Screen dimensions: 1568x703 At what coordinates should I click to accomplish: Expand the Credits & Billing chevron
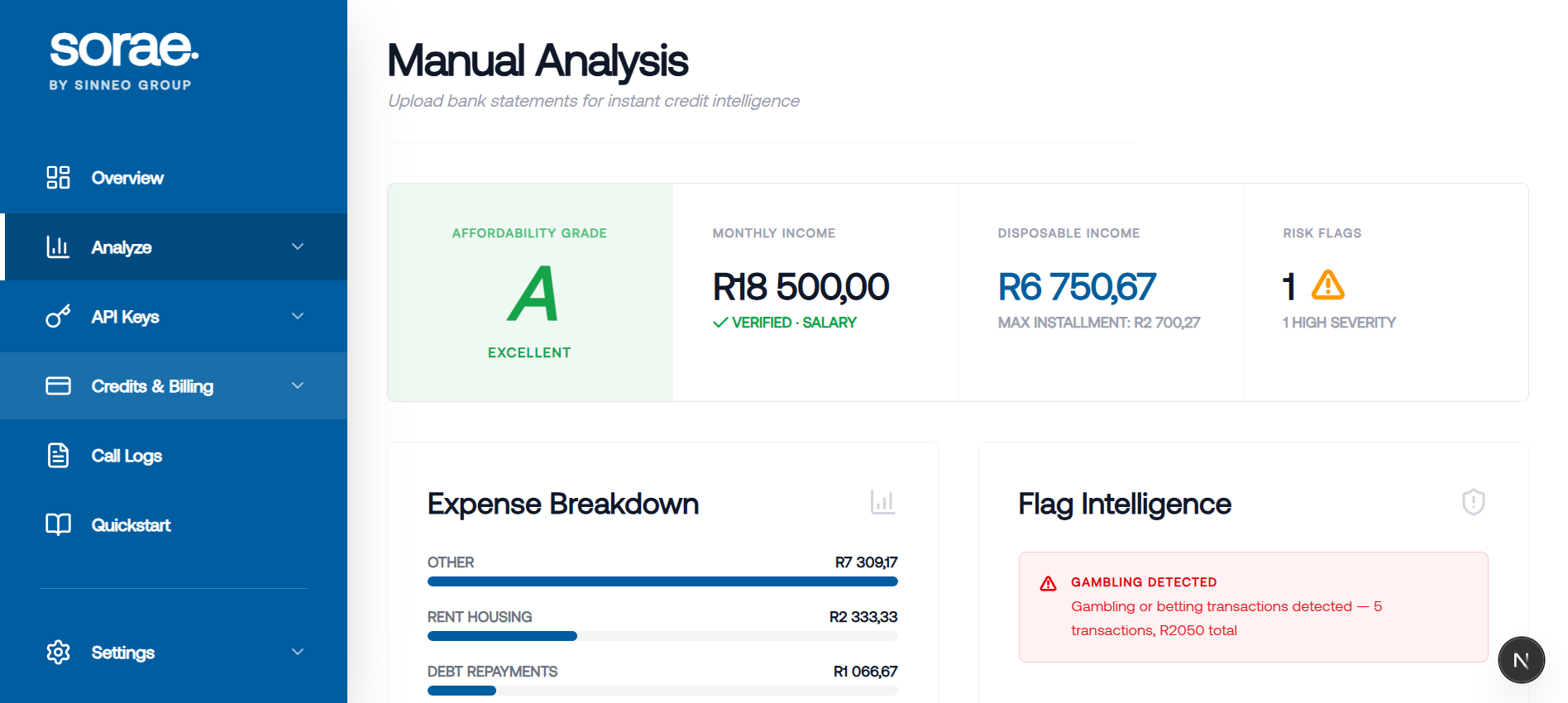pyautogui.click(x=298, y=386)
